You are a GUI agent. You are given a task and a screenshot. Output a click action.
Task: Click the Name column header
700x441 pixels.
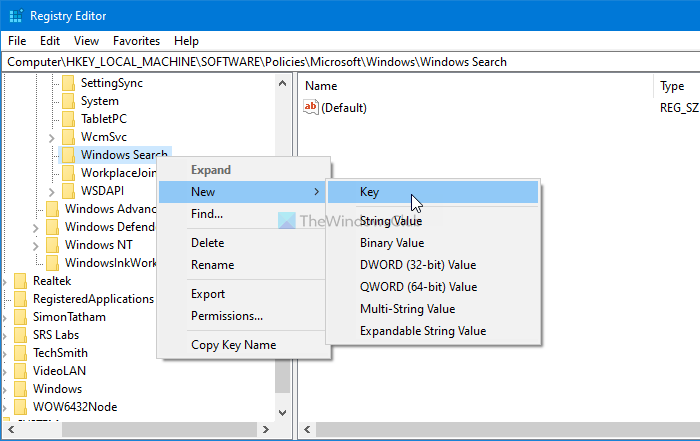pos(476,86)
